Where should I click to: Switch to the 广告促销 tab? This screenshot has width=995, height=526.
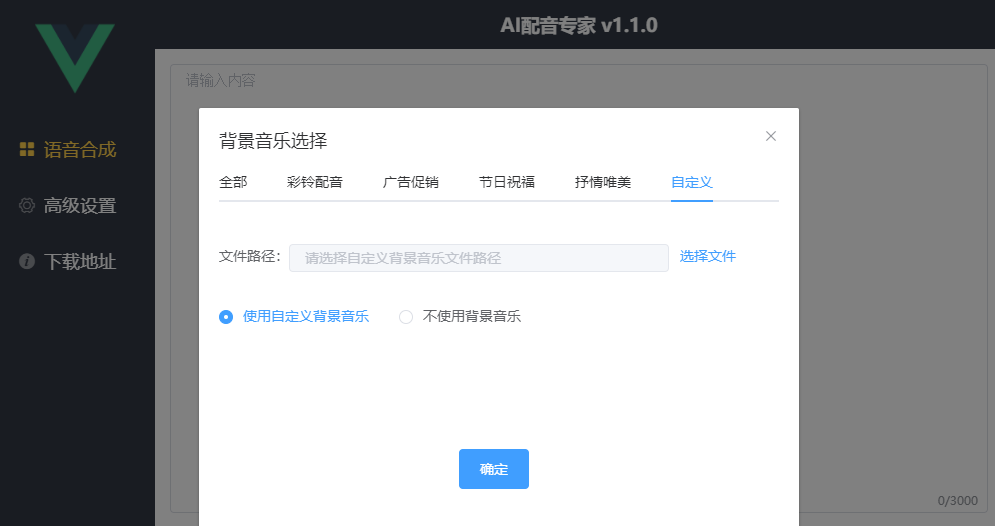pos(411,182)
